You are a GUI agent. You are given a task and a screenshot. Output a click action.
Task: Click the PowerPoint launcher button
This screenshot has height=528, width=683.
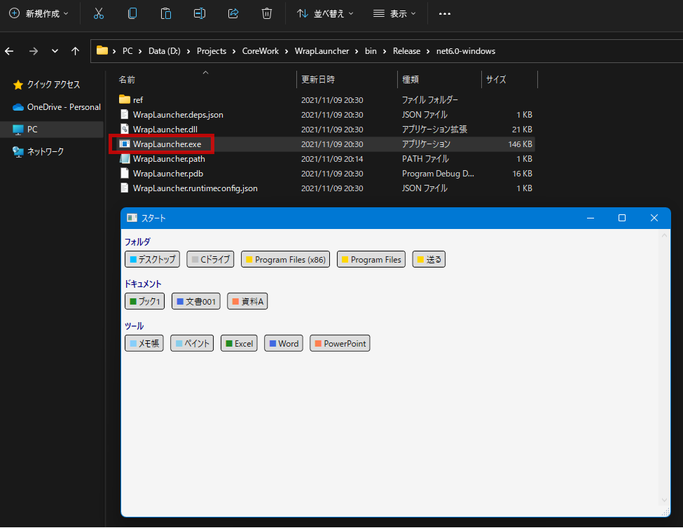[339, 344]
